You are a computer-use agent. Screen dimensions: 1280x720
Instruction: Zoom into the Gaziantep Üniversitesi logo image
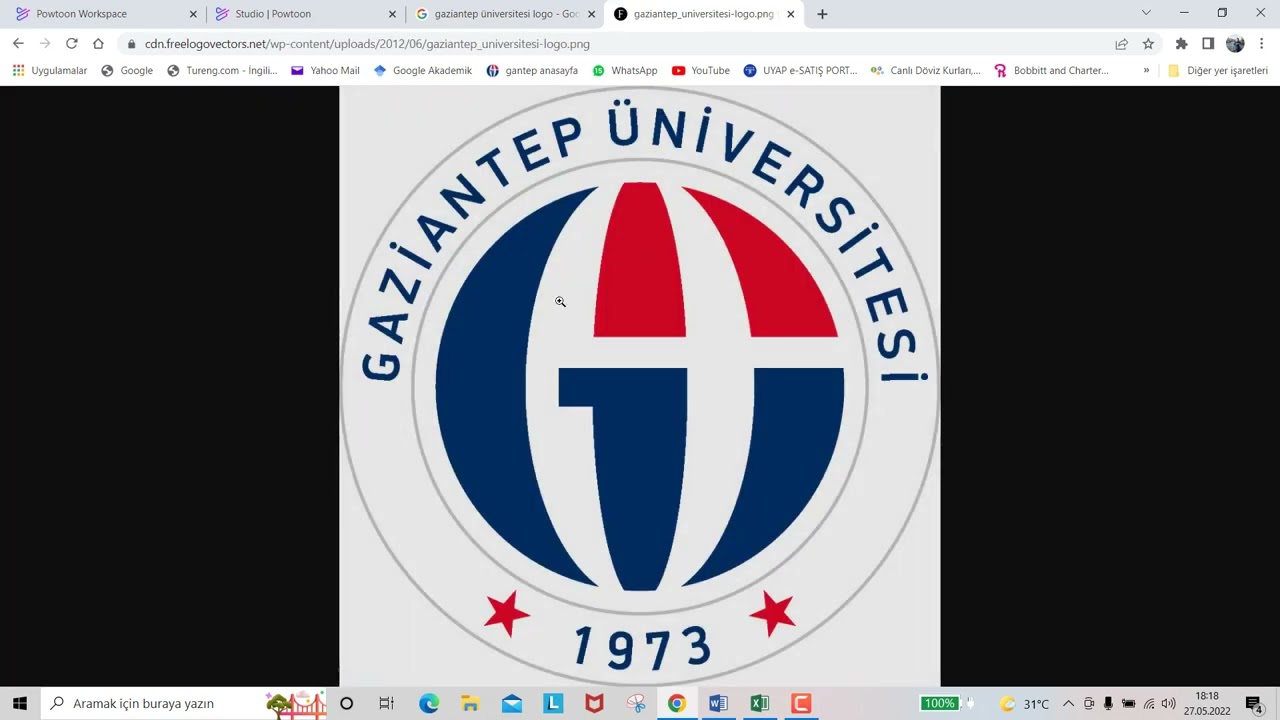click(640, 386)
